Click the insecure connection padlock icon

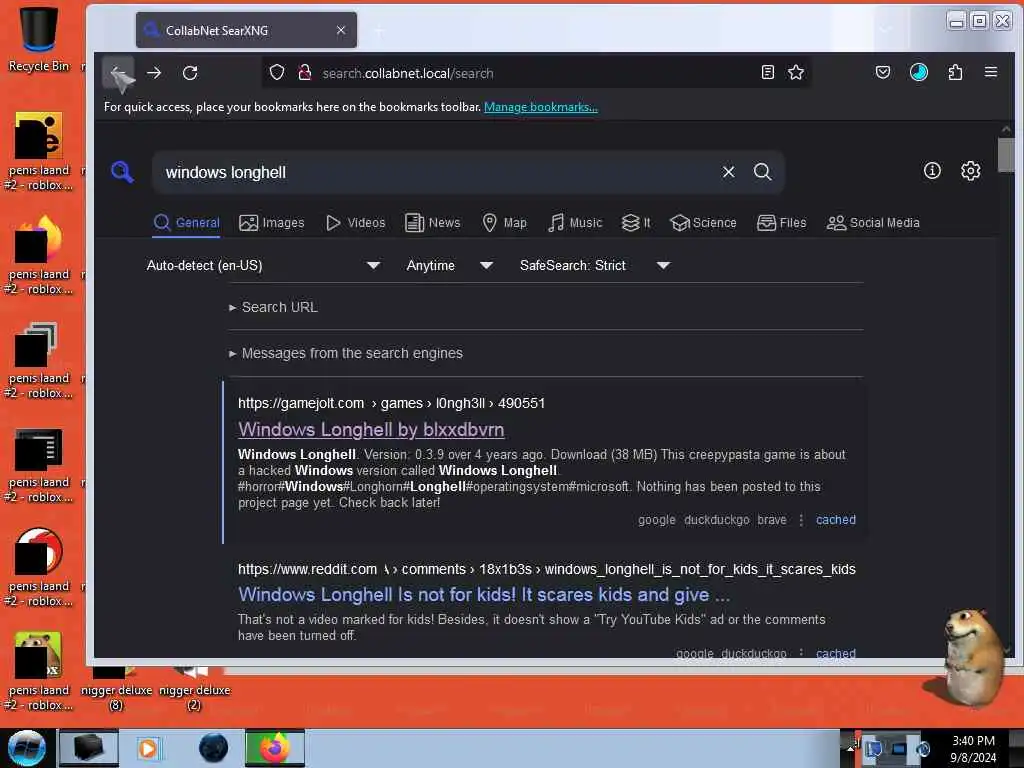[304, 72]
